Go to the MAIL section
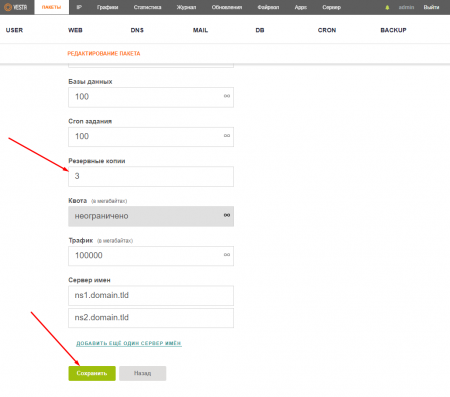The image size is (450, 397). point(200,30)
